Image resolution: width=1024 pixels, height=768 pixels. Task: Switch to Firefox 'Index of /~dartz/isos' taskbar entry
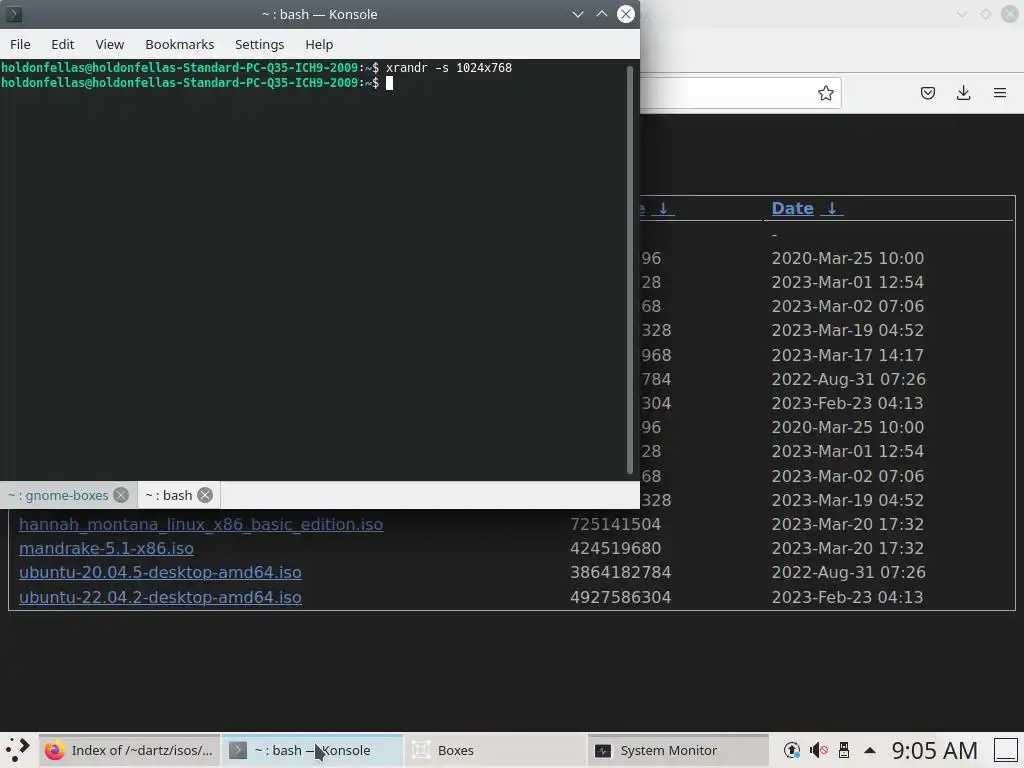click(x=129, y=750)
